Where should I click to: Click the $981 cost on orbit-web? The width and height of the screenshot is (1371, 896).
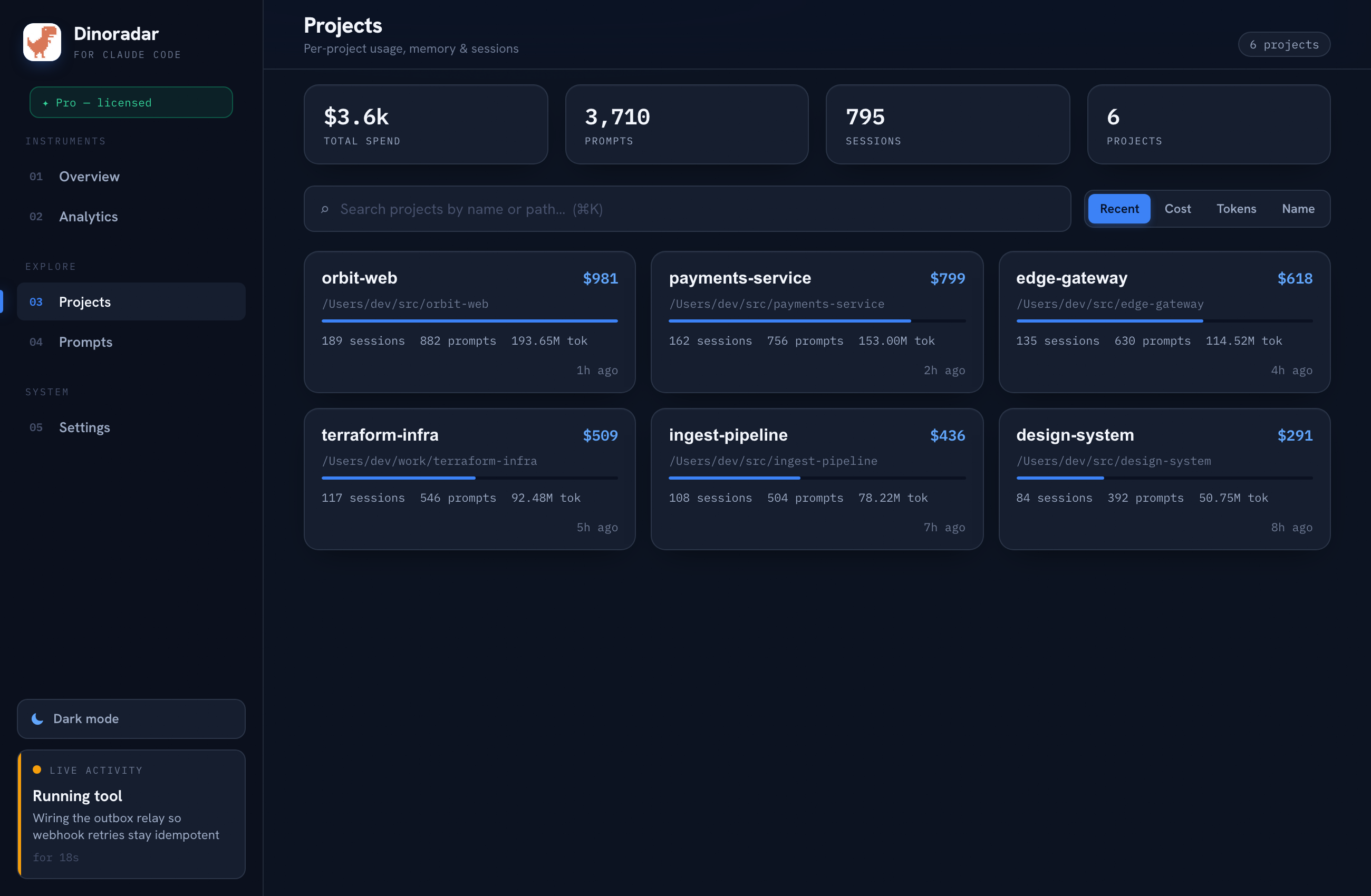pos(600,279)
